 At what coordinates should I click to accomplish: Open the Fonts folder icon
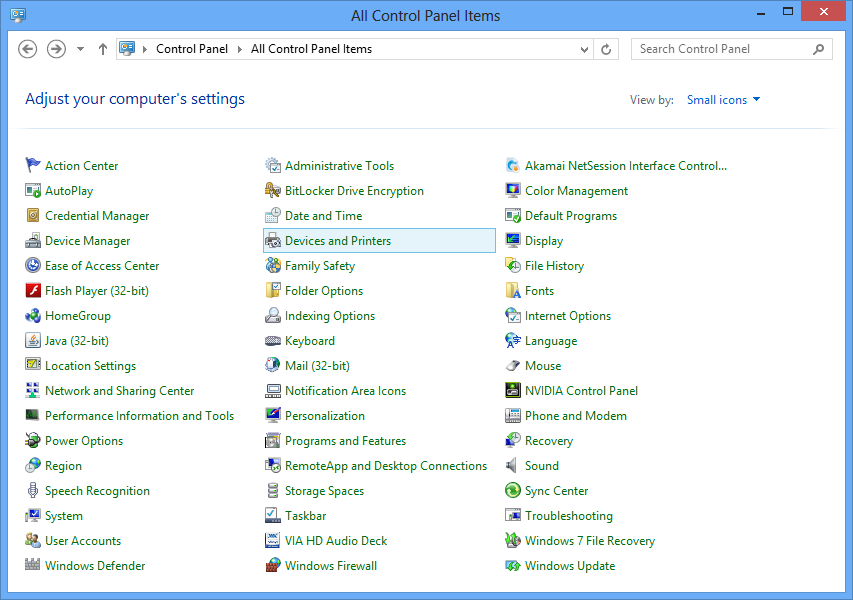(512, 290)
